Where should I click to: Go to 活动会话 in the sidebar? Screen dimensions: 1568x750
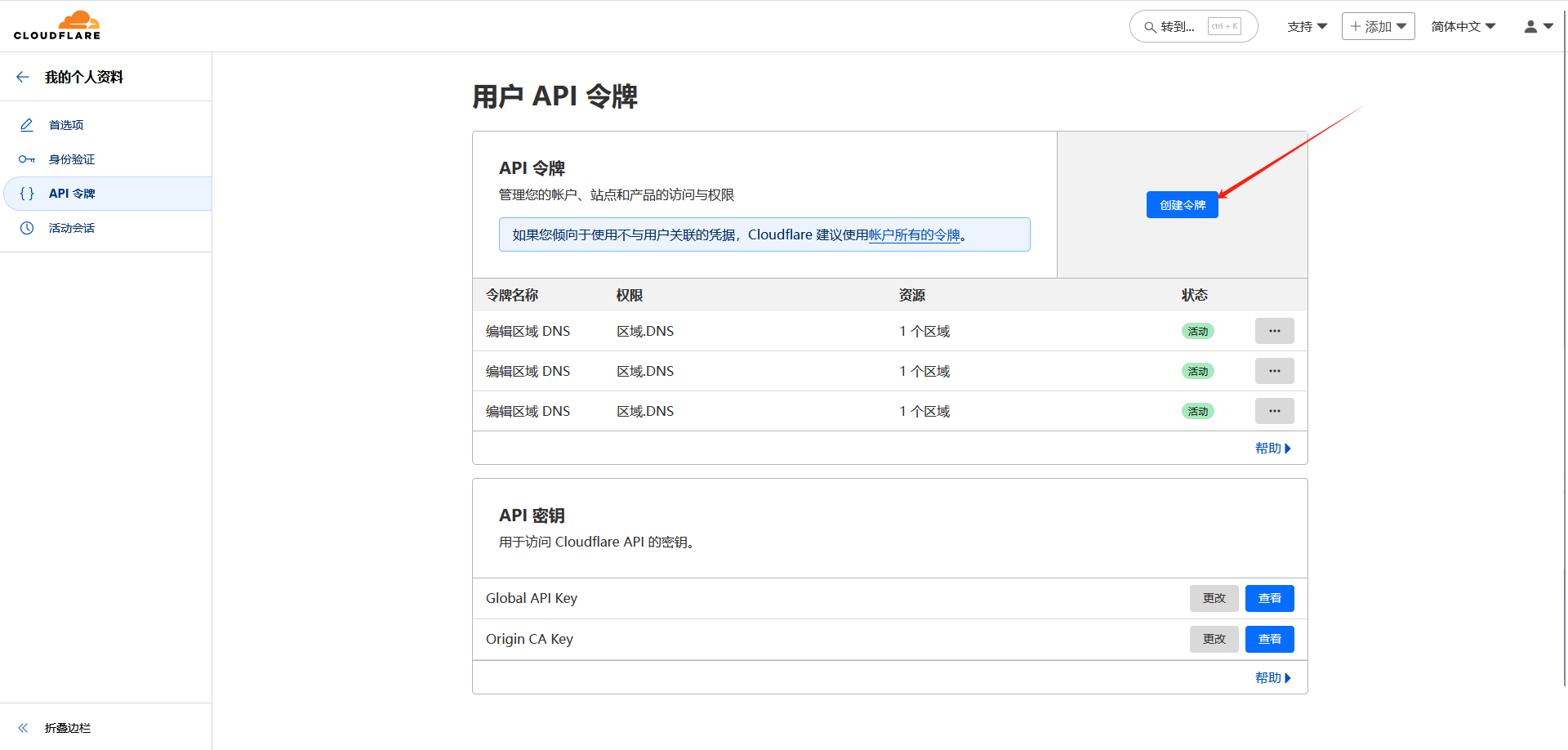(x=72, y=228)
